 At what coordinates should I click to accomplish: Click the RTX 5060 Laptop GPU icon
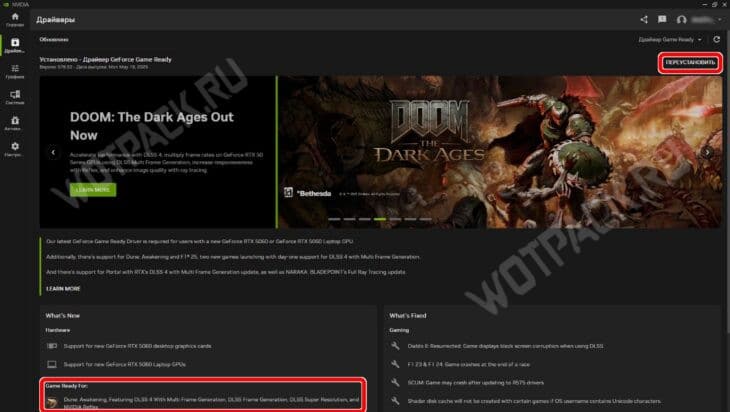pos(52,364)
